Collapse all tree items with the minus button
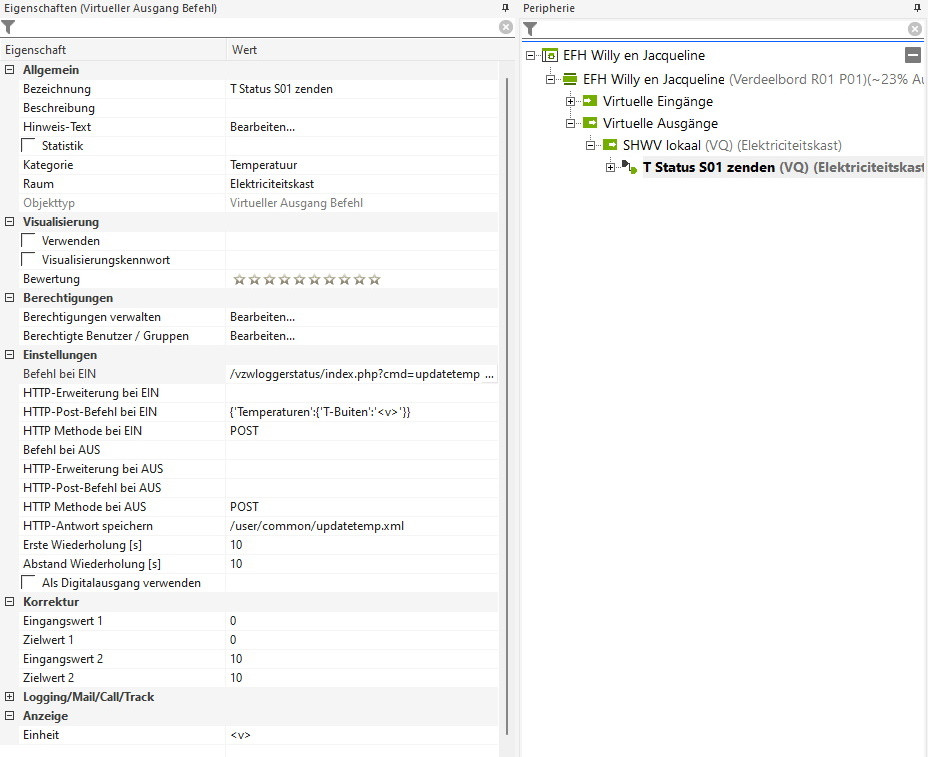This screenshot has width=928, height=757. pos(912,56)
